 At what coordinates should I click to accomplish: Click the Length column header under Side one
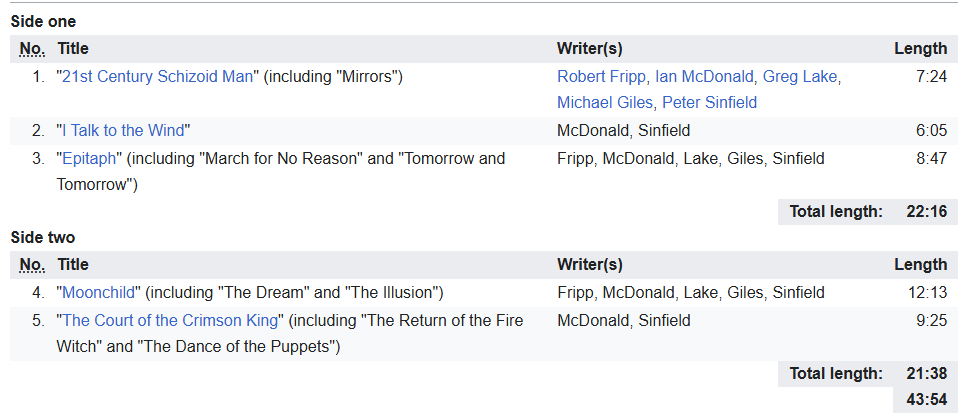[920, 49]
